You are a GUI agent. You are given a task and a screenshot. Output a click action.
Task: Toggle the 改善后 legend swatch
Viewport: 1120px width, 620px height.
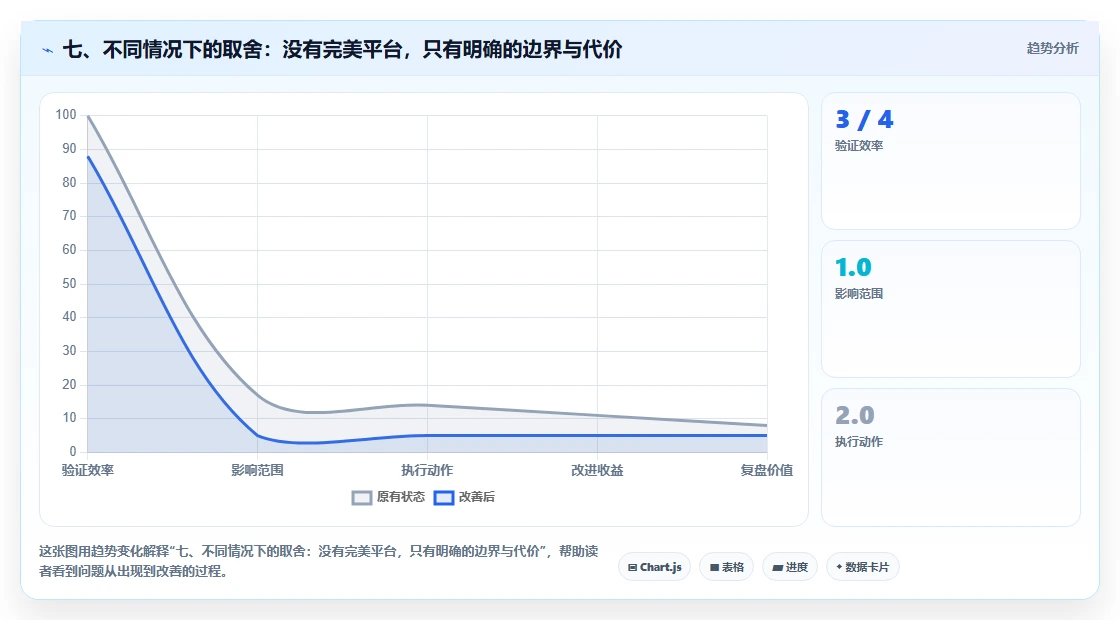(444, 498)
